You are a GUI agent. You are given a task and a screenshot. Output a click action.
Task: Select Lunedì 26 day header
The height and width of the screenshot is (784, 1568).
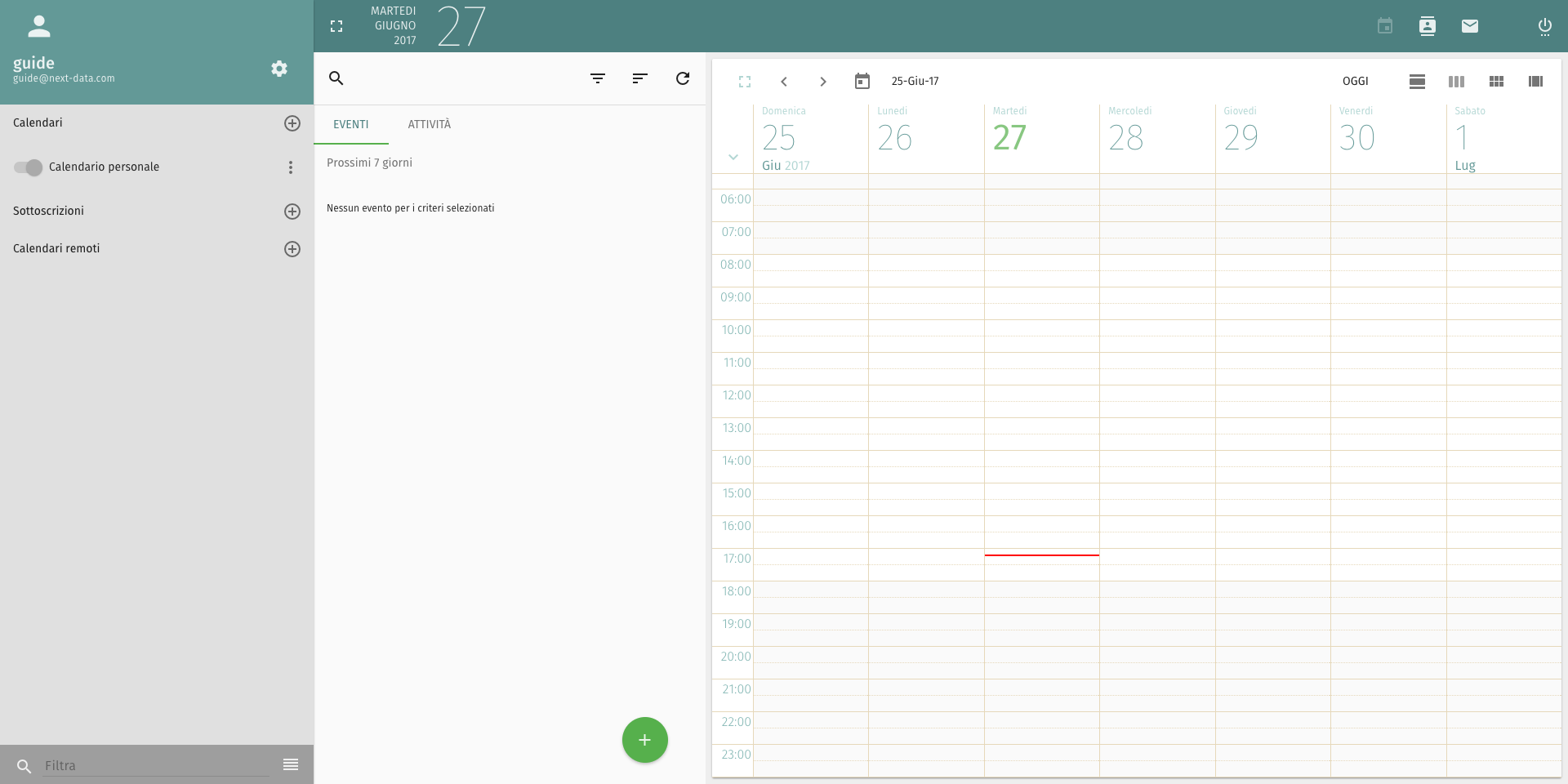(926, 139)
